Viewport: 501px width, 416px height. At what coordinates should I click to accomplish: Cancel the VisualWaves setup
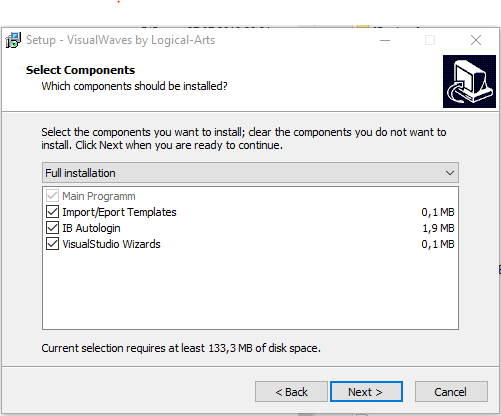451,392
